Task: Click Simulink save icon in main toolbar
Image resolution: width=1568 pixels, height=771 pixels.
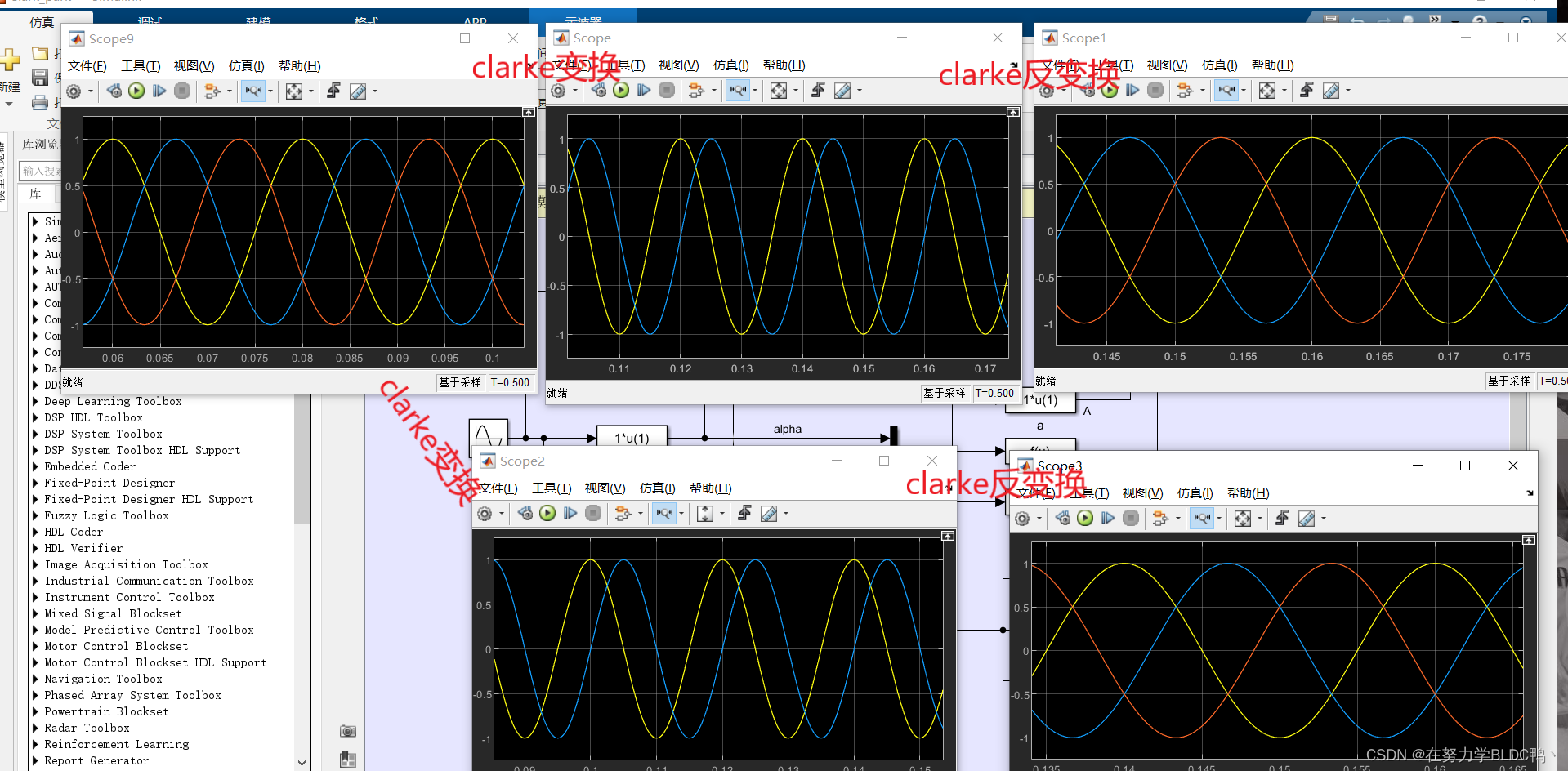Action: point(39,78)
